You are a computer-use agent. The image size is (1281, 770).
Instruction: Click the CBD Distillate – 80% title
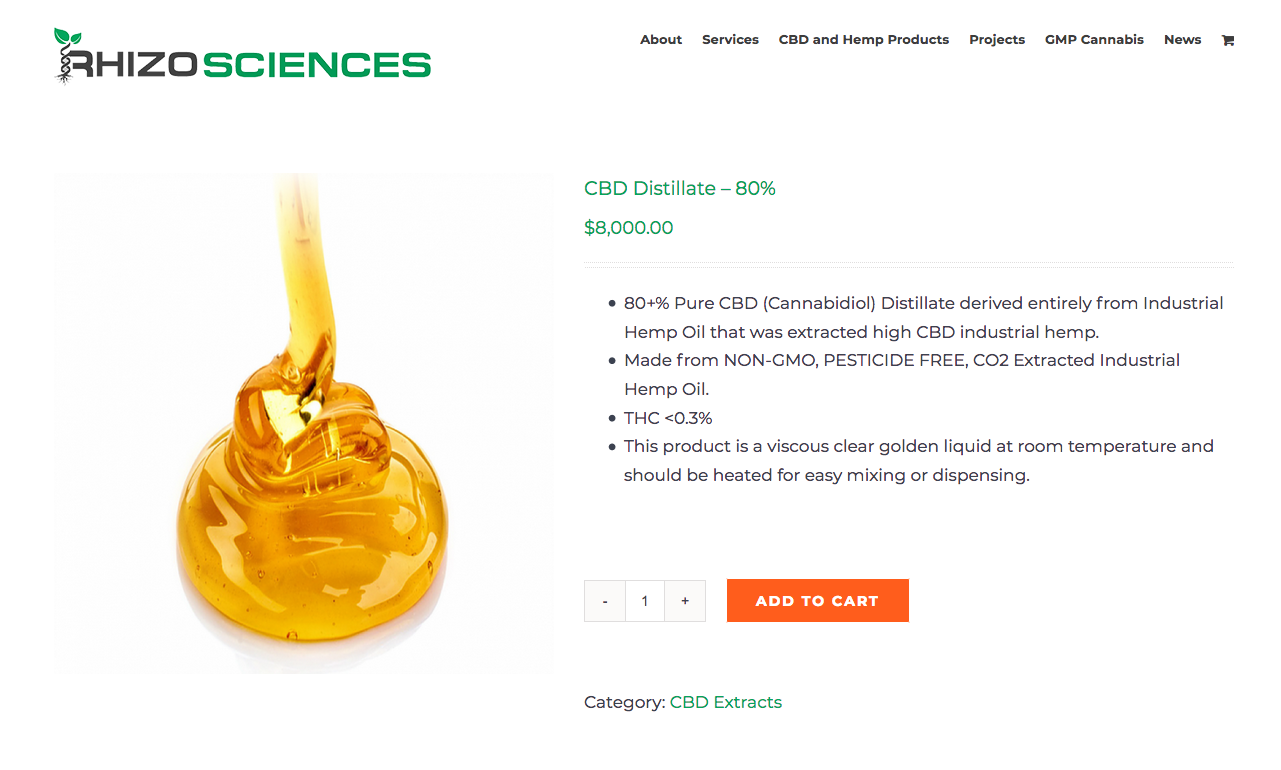[x=680, y=188]
